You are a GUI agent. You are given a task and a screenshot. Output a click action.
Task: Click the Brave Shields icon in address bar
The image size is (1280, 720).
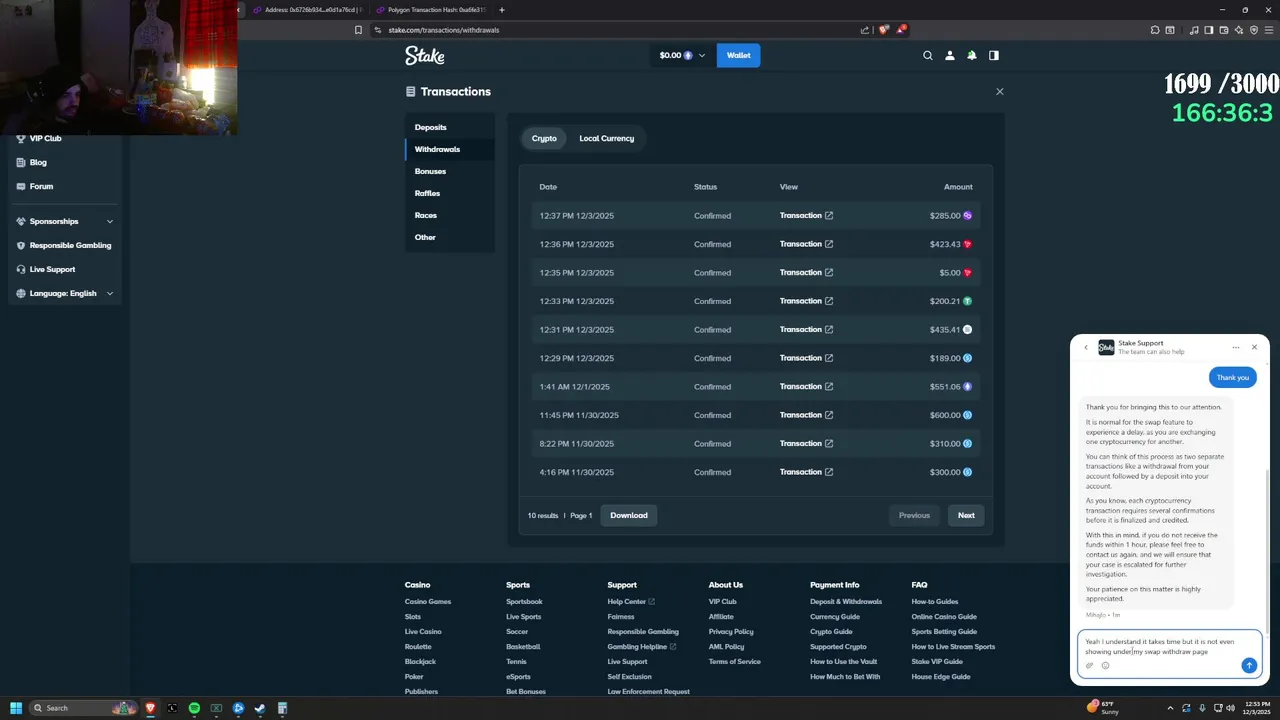click(883, 30)
